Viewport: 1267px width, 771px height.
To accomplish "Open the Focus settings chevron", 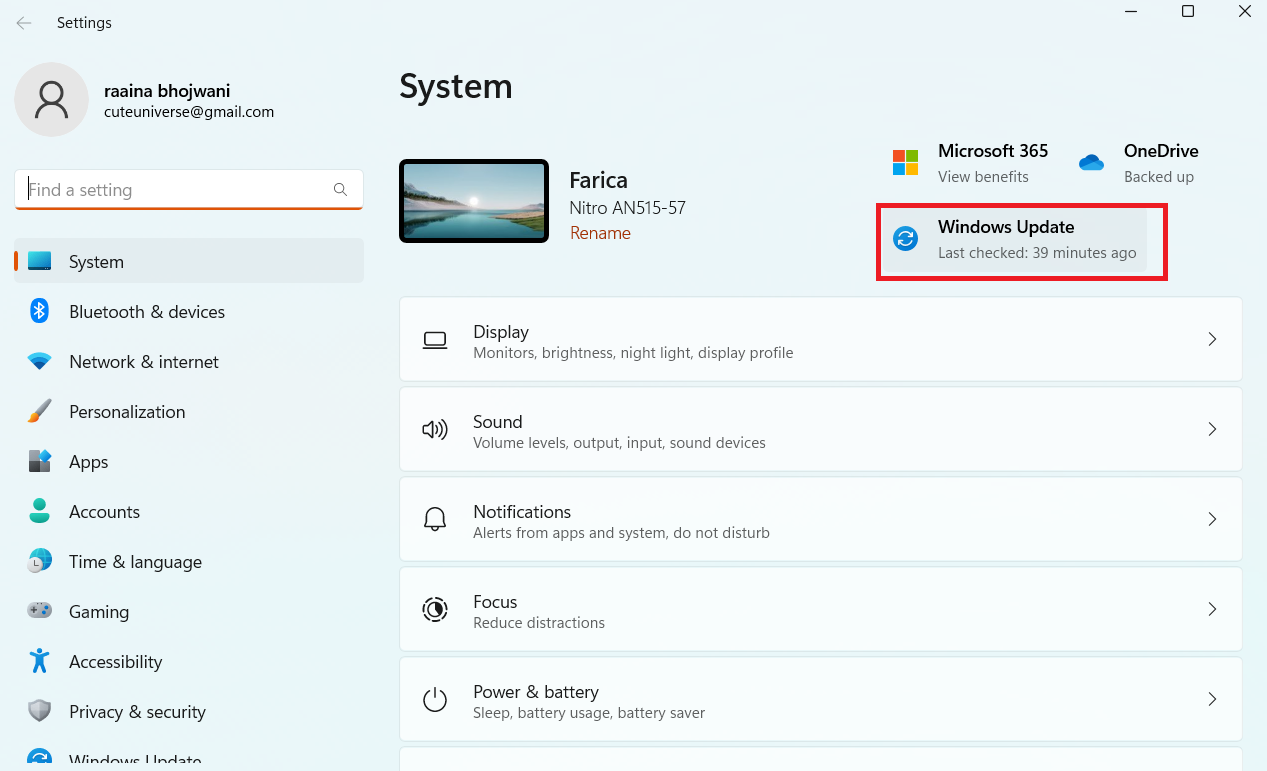I will pyautogui.click(x=1212, y=609).
